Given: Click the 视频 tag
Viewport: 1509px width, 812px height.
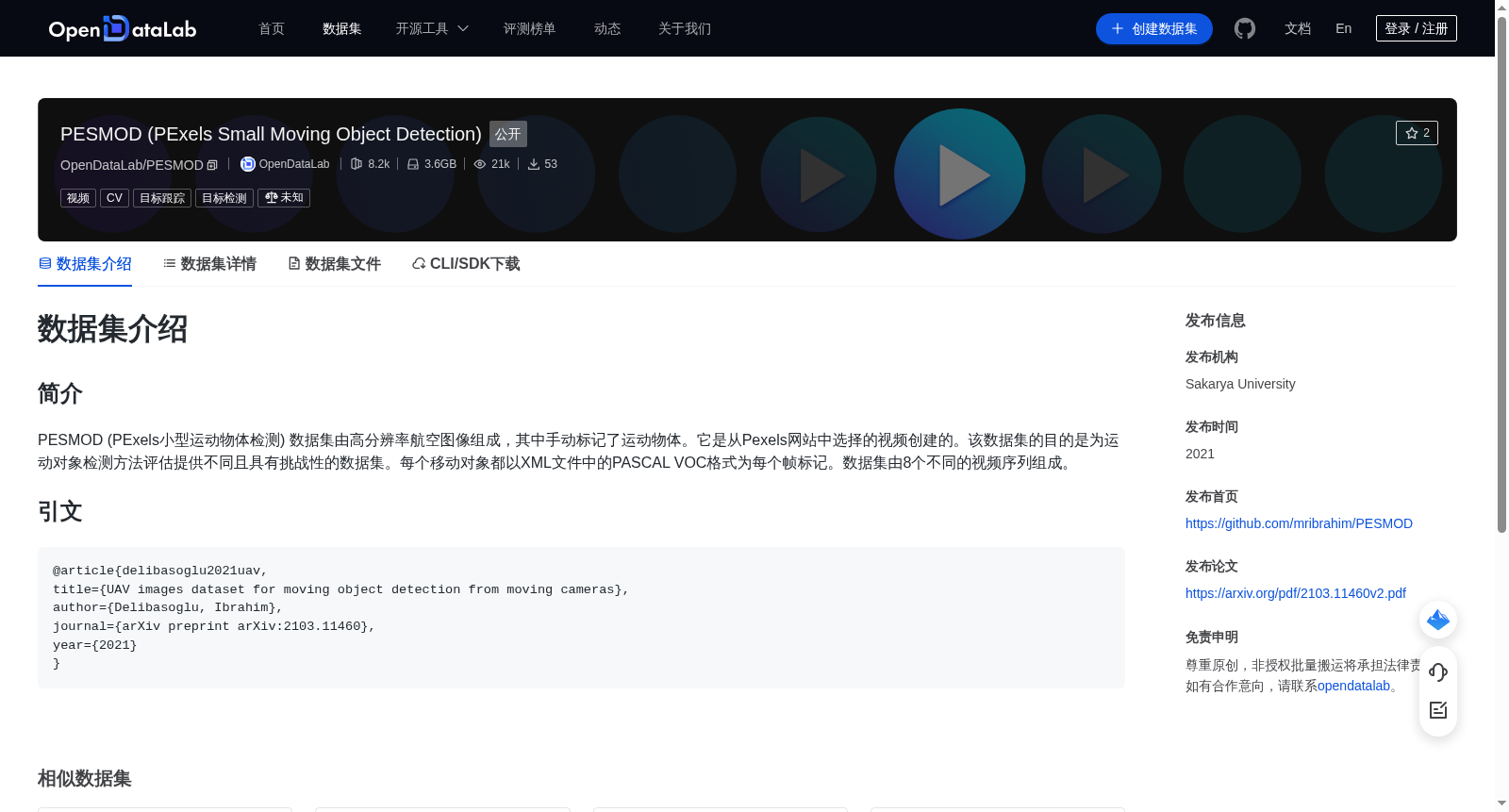Looking at the screenshot, I should [78, 198].
